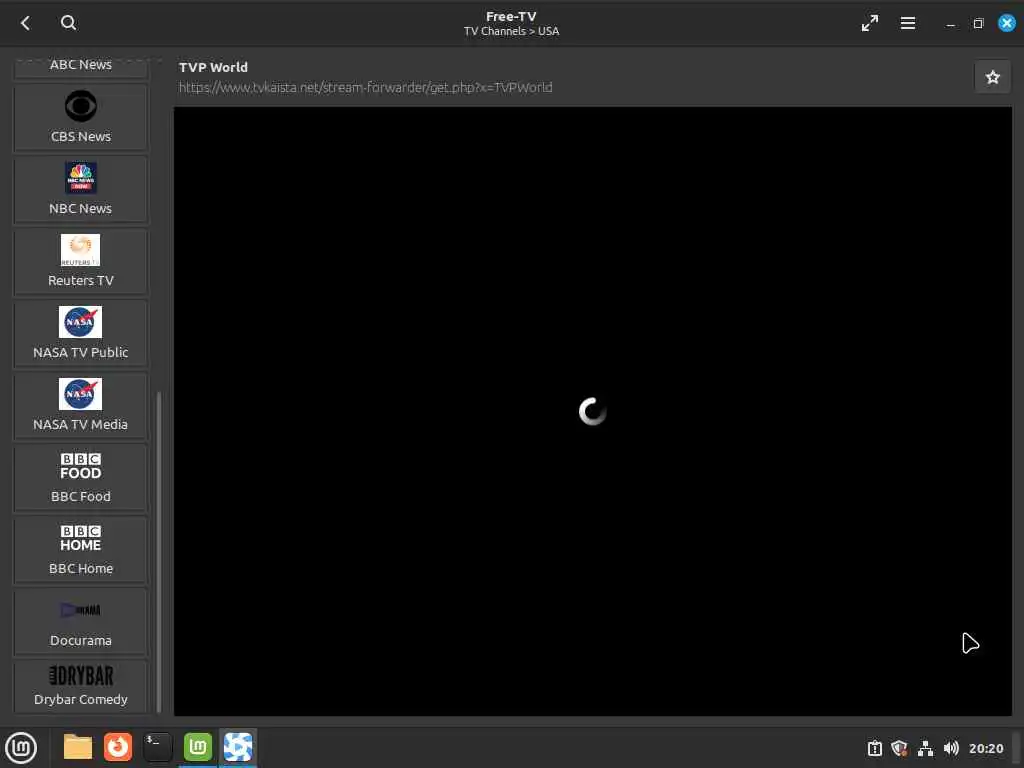Click the TVP World stream URL
The image size is (1024, 768).
tap(366, 88)
